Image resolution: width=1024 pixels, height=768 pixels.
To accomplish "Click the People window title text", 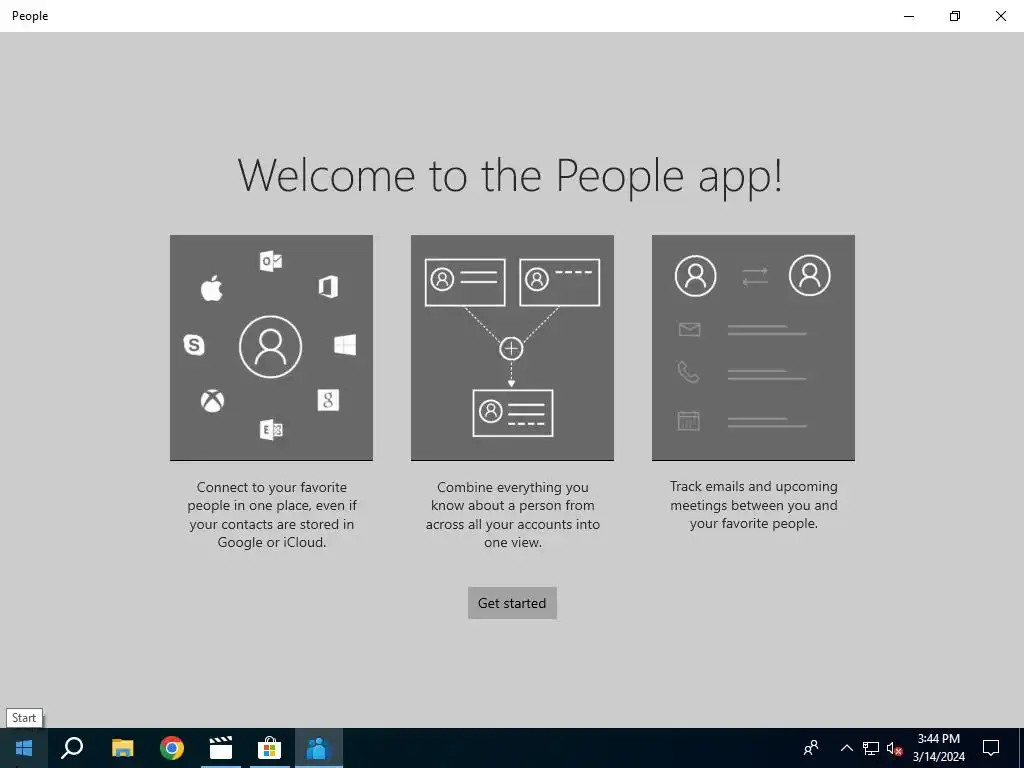I will click(x=30, y=16).
